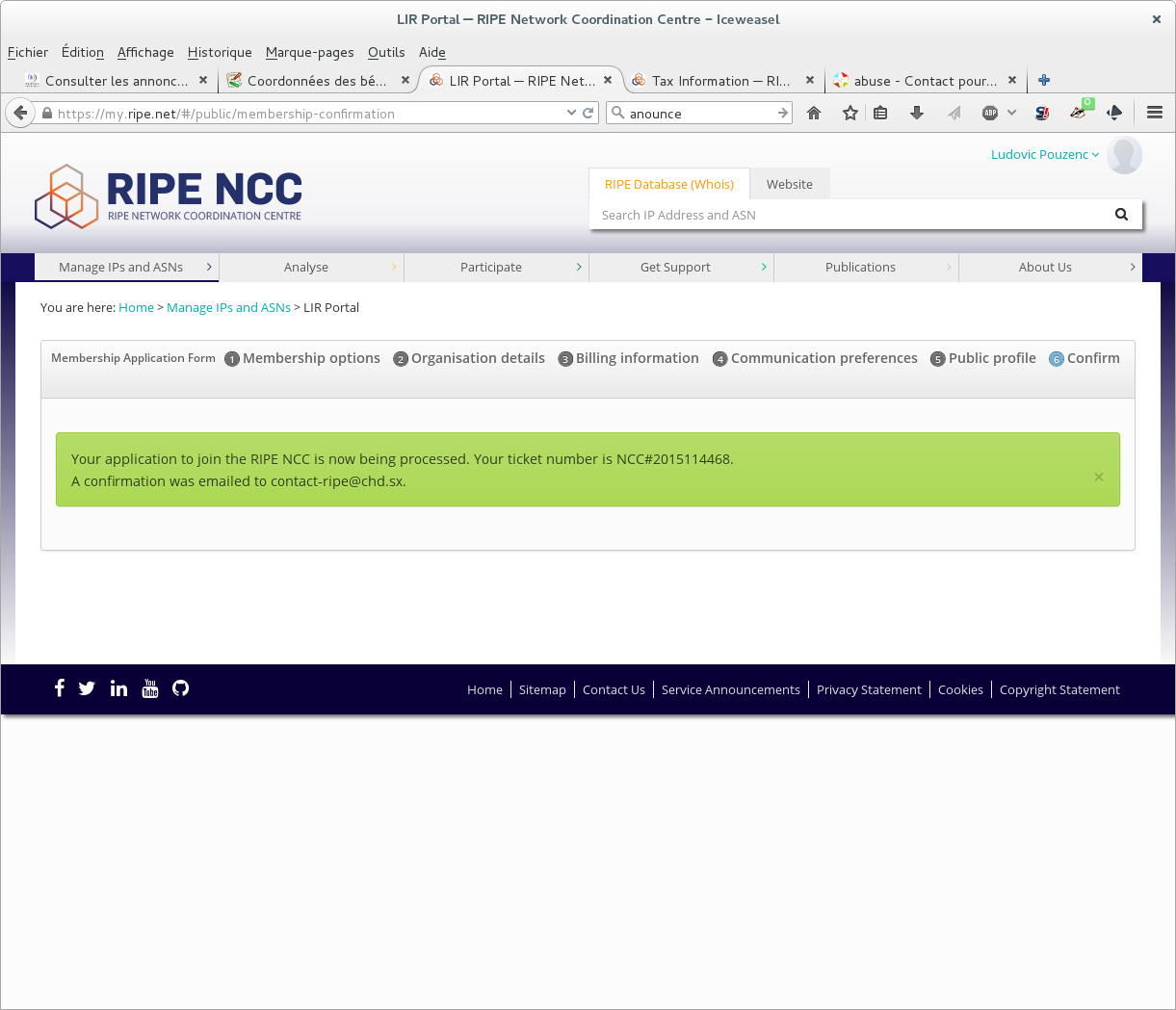
Task: Close the abuse - Contact pour tab
Action: pos(1012,80)
